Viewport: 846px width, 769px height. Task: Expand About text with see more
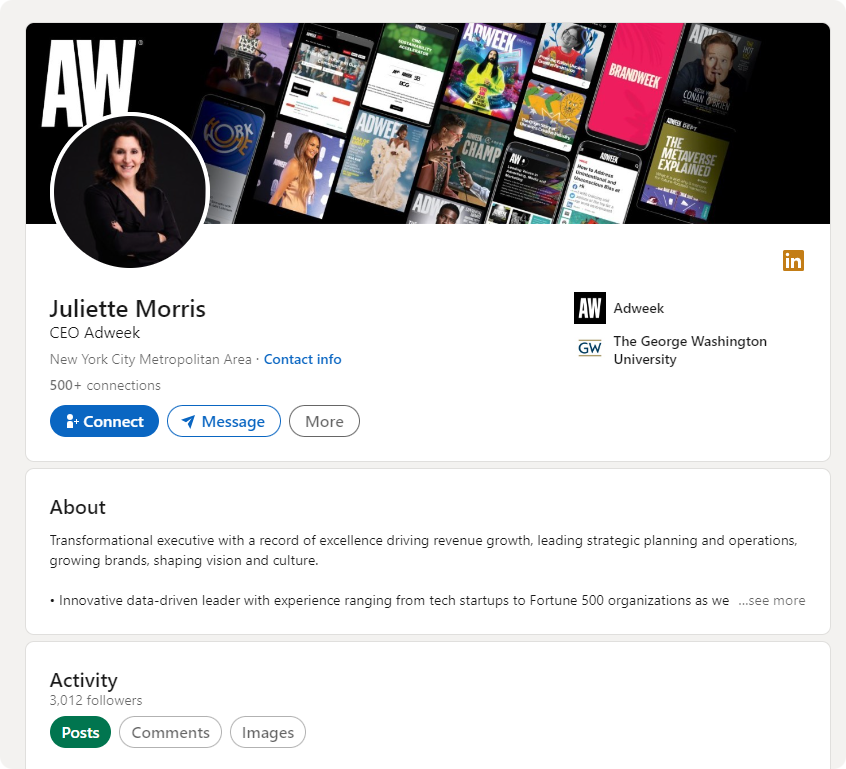[x=772, y=601]
